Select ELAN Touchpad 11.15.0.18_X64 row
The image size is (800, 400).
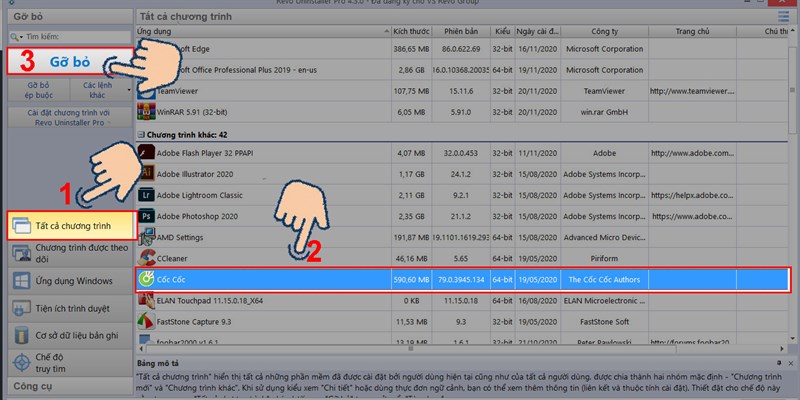[x=462, y=301]
